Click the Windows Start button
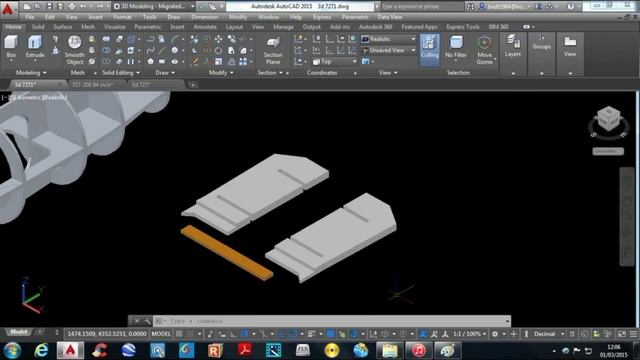Screen dimensions: 640x360 coord(12,350)
